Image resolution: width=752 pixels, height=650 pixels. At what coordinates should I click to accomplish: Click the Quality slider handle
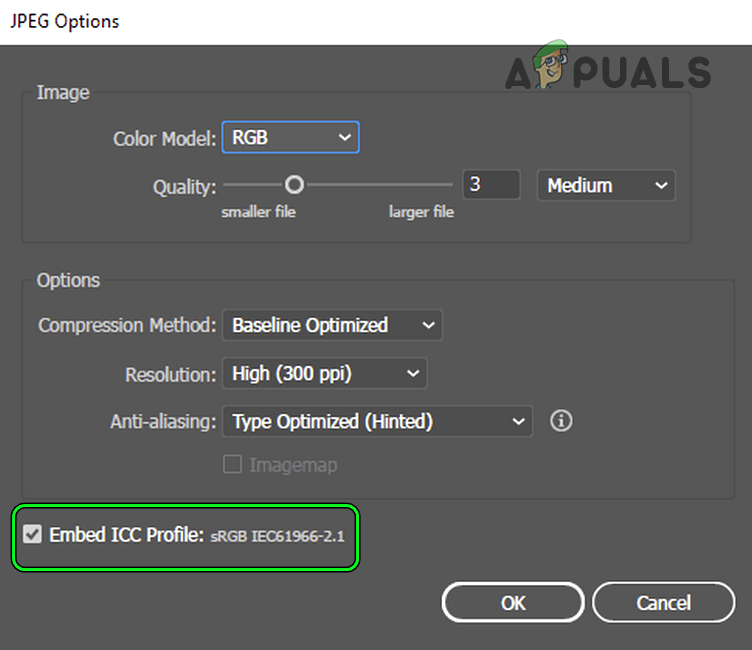tap(294, 185)
